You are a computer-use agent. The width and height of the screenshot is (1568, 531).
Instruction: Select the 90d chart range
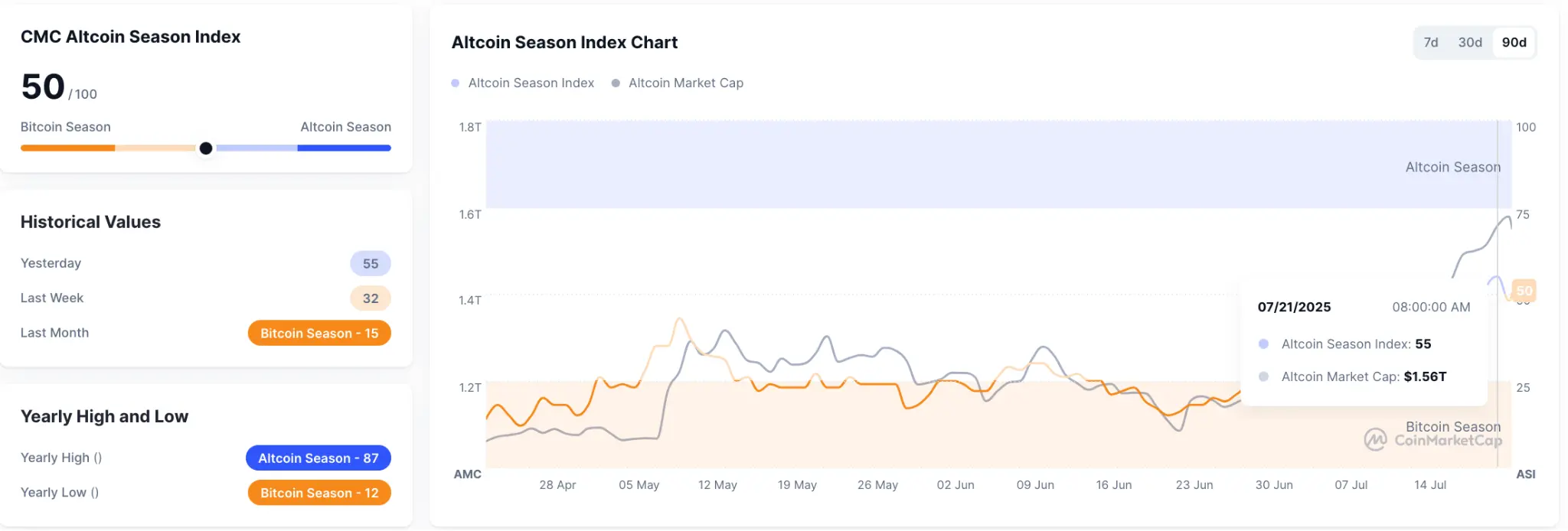1514,43
